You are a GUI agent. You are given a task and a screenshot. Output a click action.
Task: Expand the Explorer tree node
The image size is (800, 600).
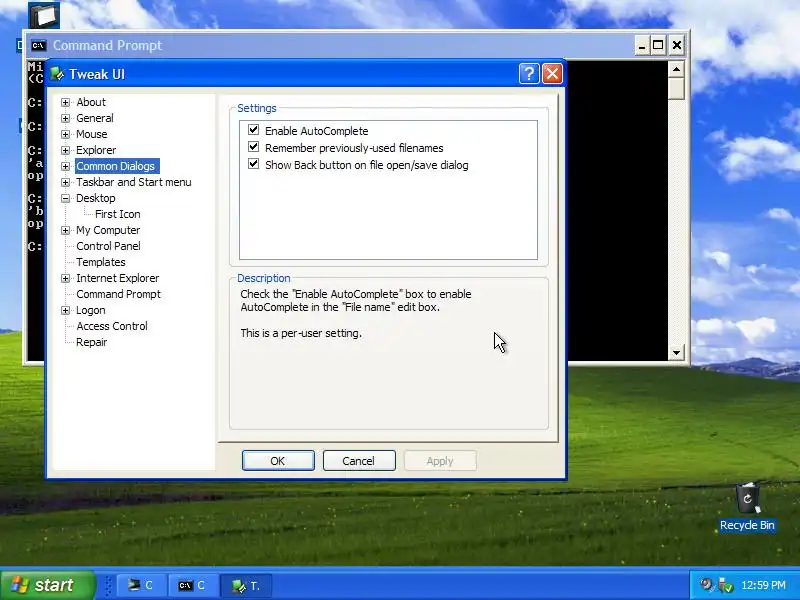(x=65, y=151)
